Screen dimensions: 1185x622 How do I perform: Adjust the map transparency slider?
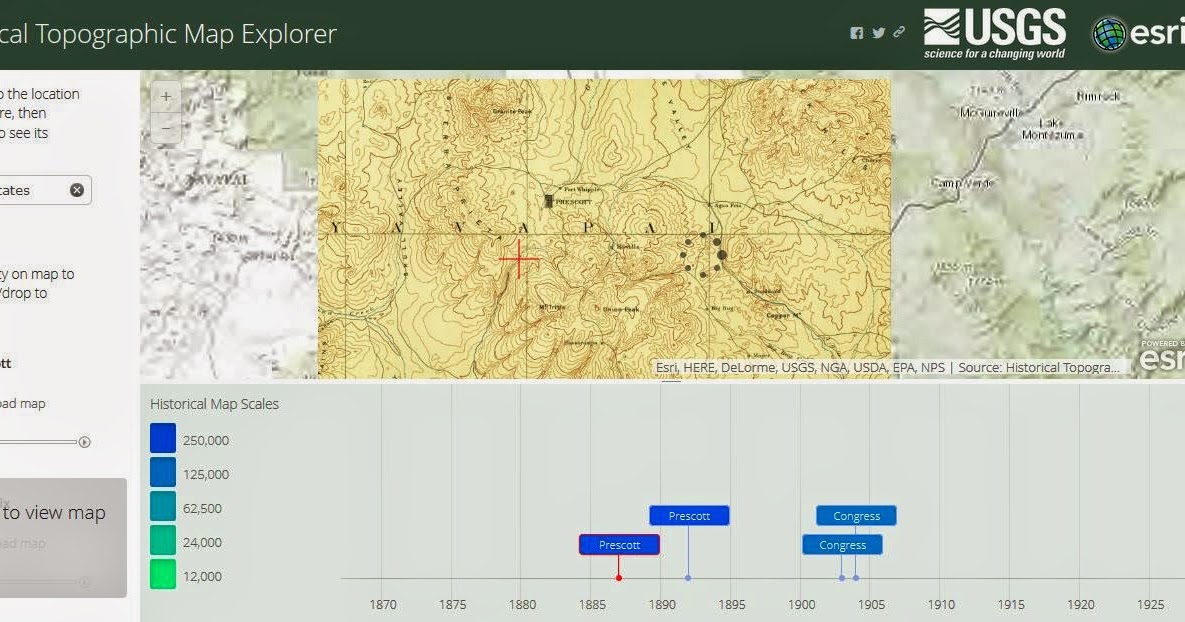(84, 441)
